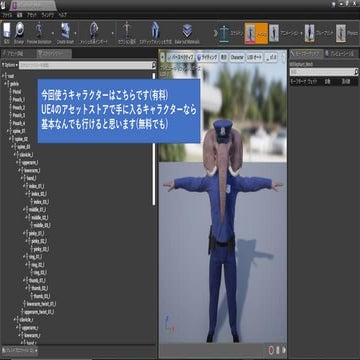Collapse the hand_l bone node

pos(23,178)
